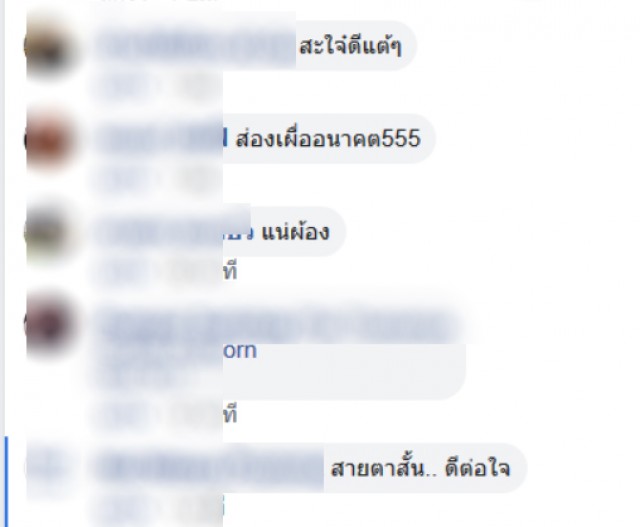This screenshot has height=527, width=640.
Task: Open the avatar beside the comment ending in orn
Action: (48, 322)
